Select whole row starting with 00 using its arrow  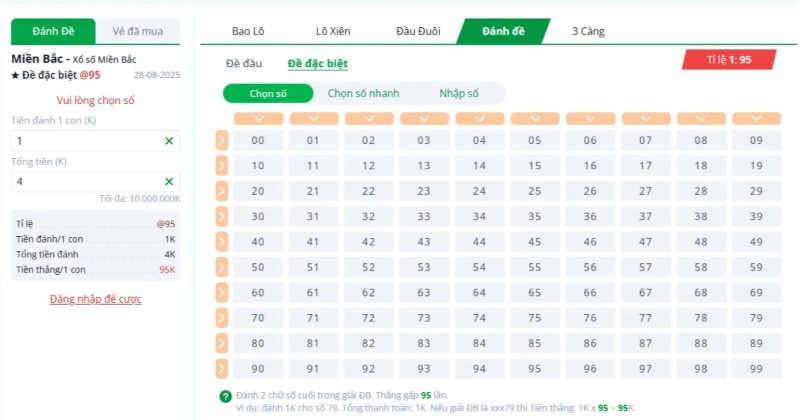click(221, 140)
